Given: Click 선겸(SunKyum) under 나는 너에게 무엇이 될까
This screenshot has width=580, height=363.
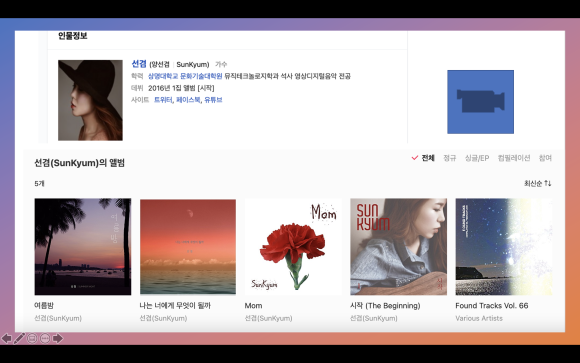Looking at the screenshot, I should pos(163,318).
